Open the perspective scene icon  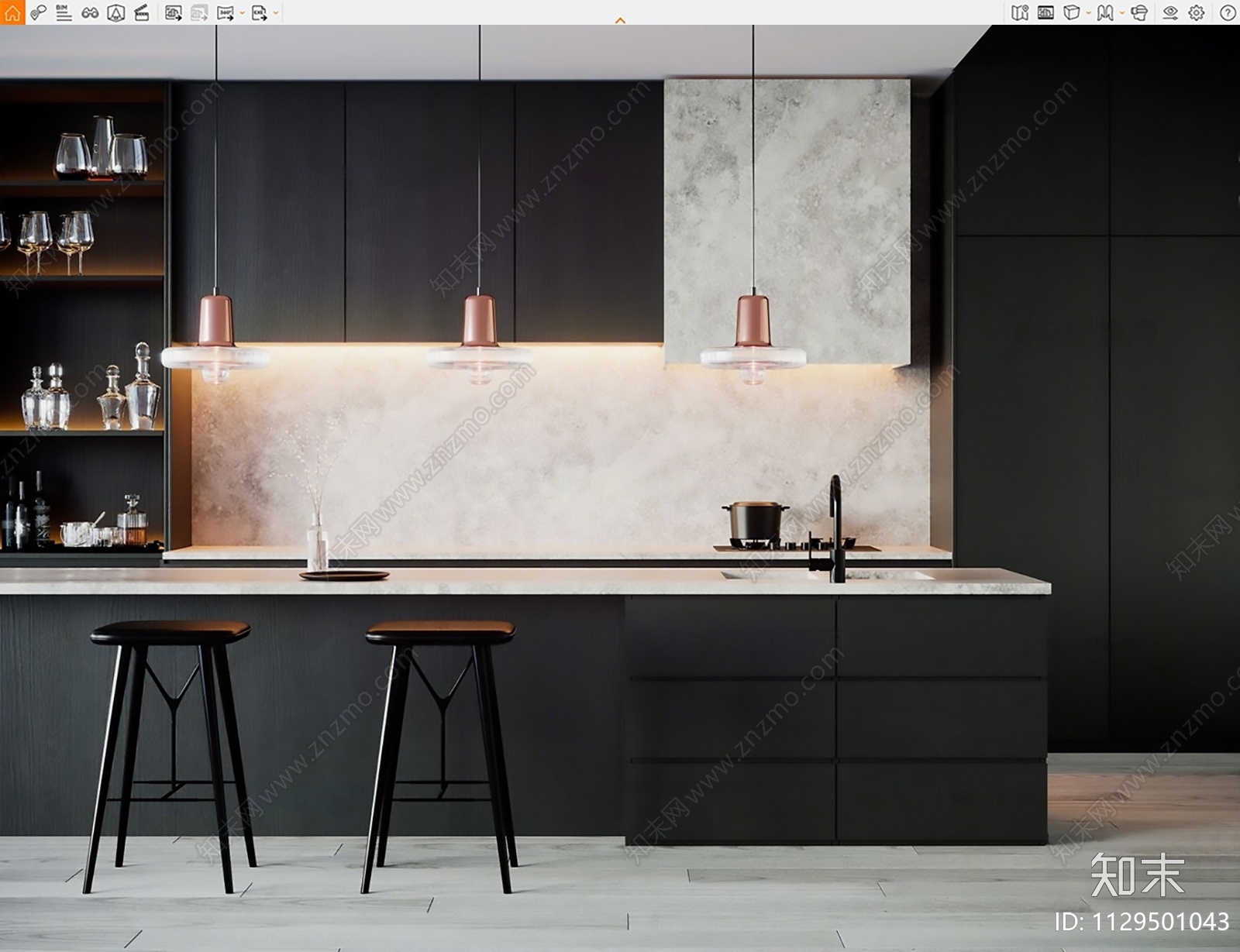[x=116, y=12]
